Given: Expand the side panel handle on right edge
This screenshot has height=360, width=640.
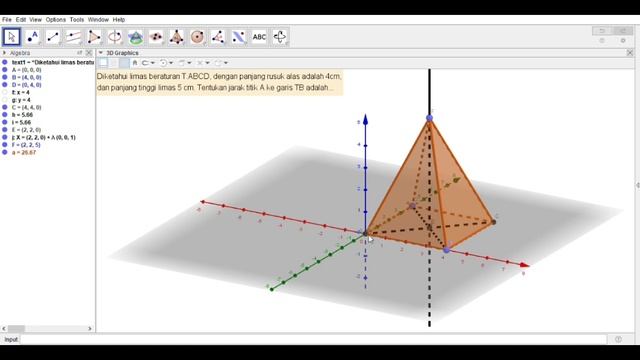Looking at the screenshot, I should point(637,185).
